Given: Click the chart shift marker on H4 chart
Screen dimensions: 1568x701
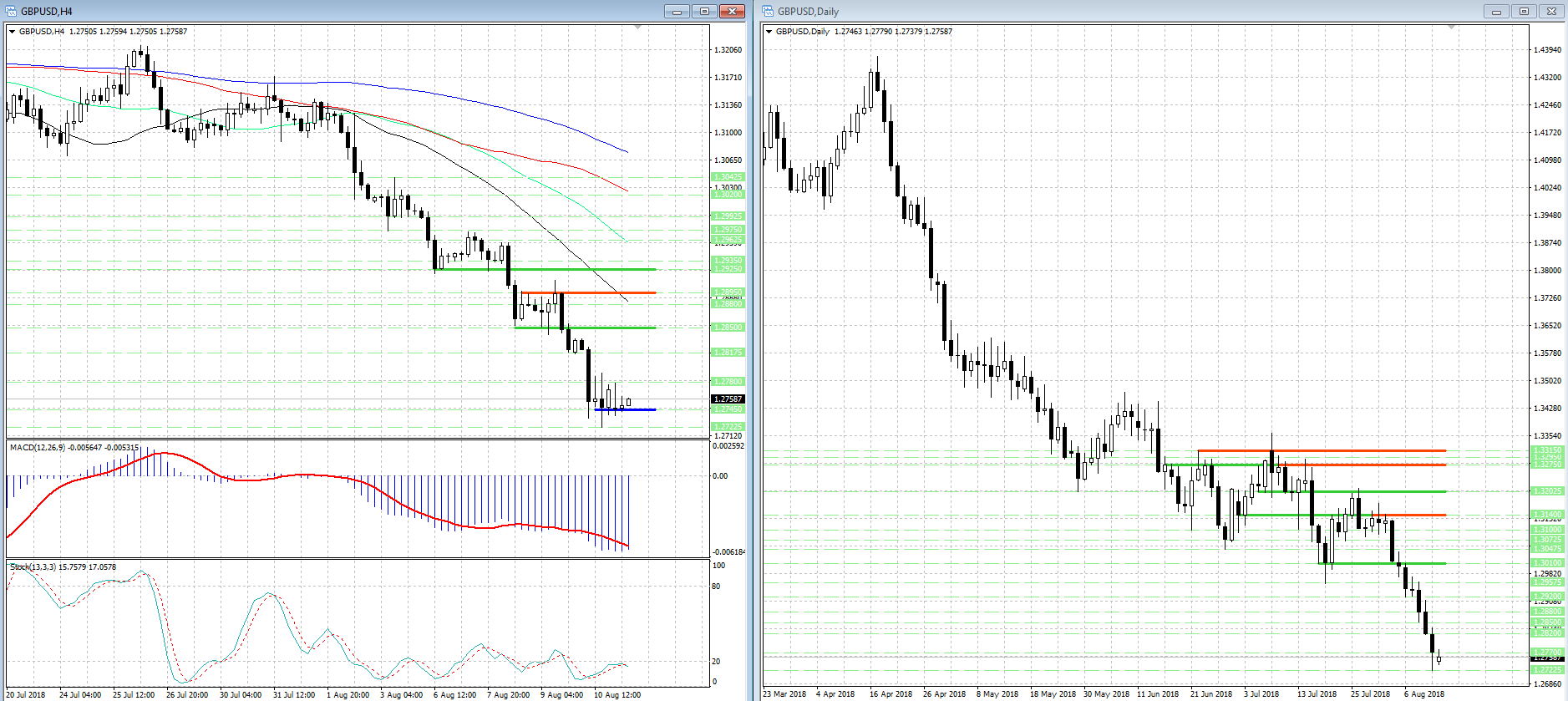Looking at the screenshot, I should 638,28.
